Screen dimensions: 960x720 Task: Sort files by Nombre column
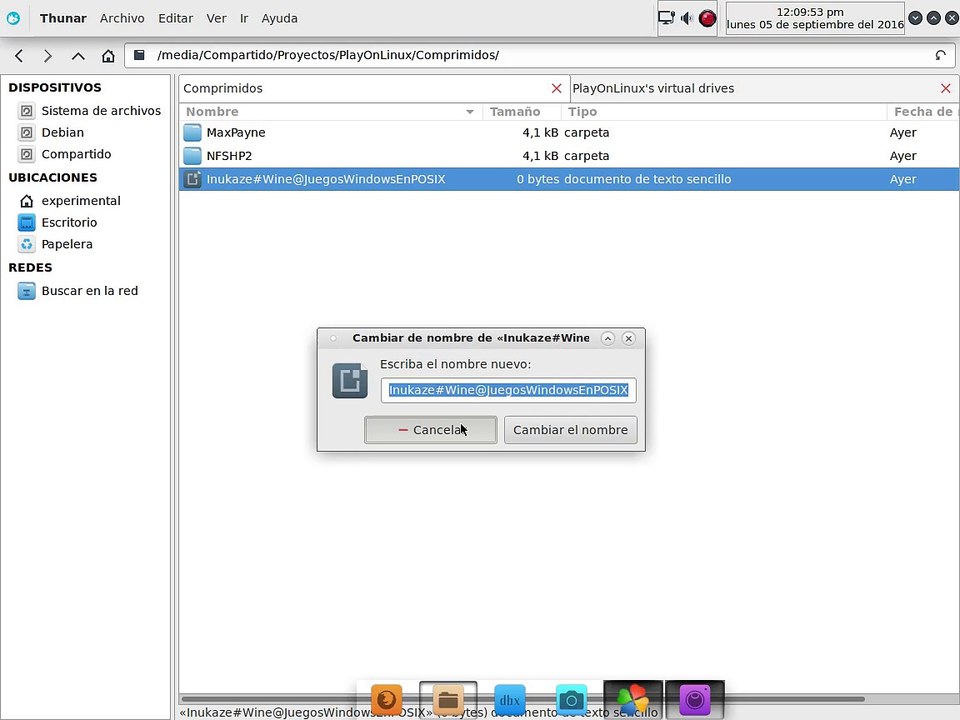tap(331, 111)
